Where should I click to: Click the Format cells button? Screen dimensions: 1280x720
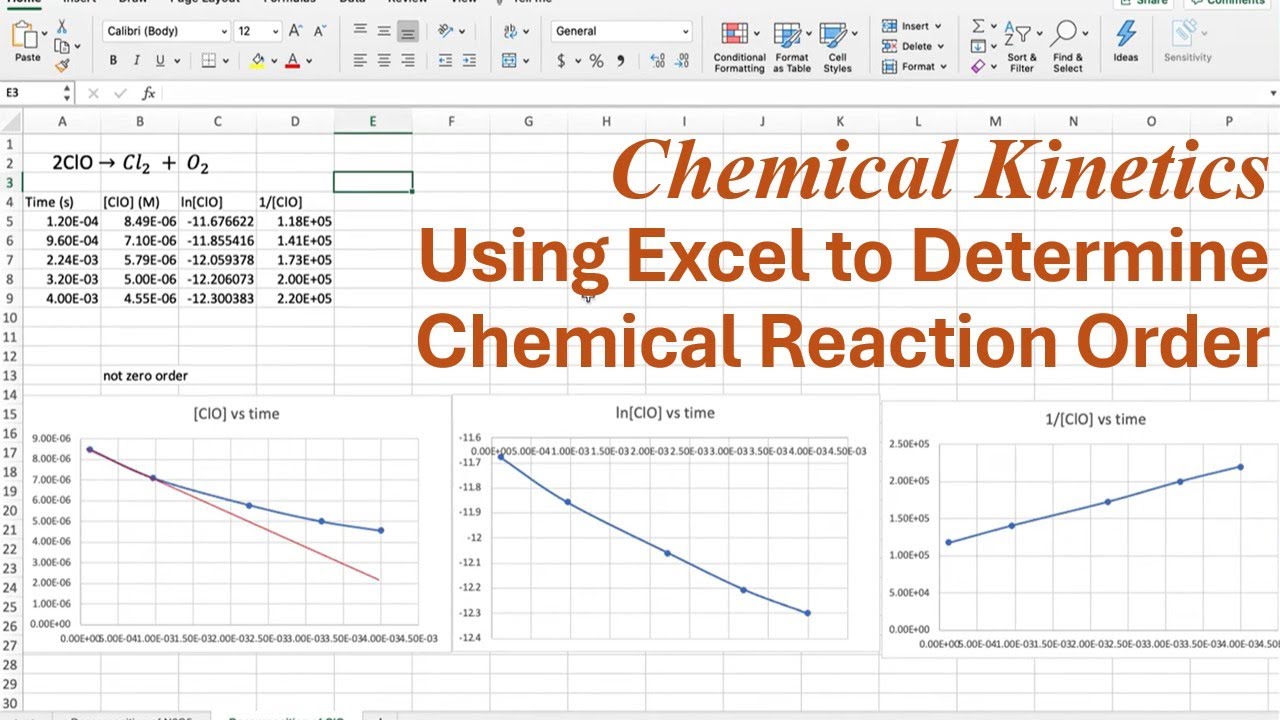(916, 66)
